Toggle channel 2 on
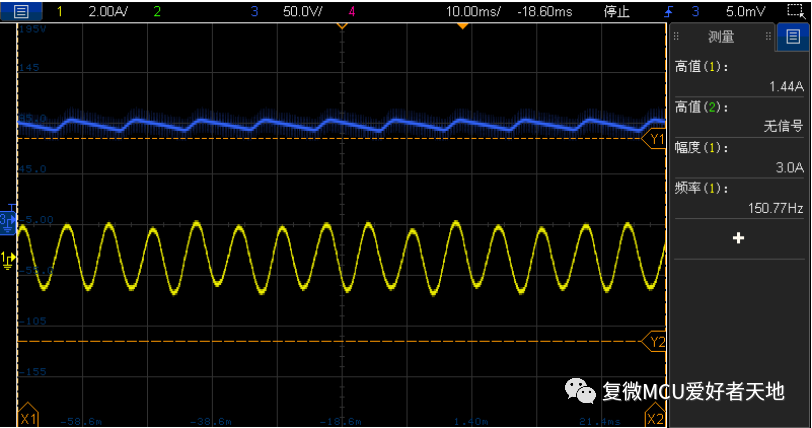Viewport: 812px width, 428px height. 157,11
